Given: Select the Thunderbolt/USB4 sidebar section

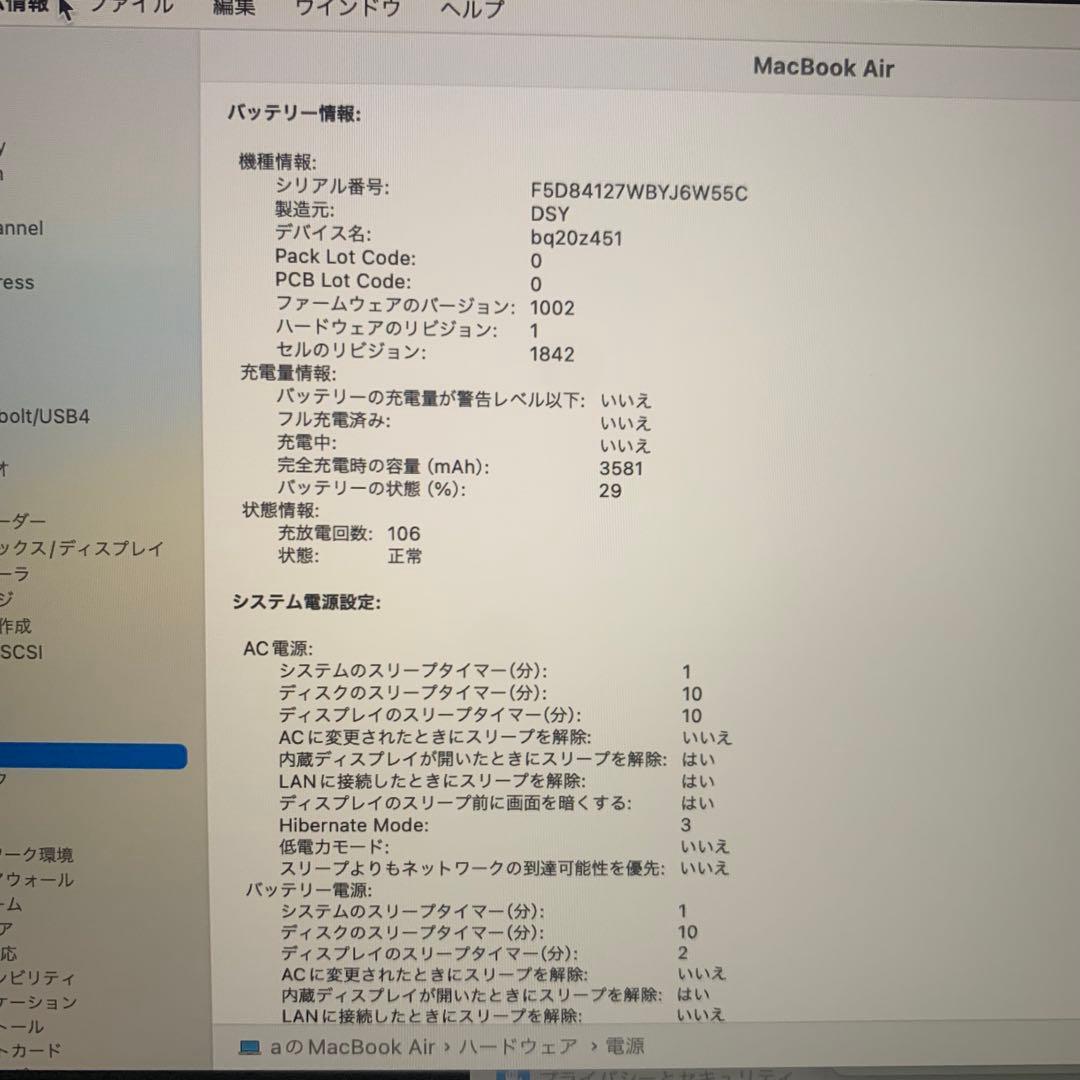Looking at the screenshot, I should [60, 416].
